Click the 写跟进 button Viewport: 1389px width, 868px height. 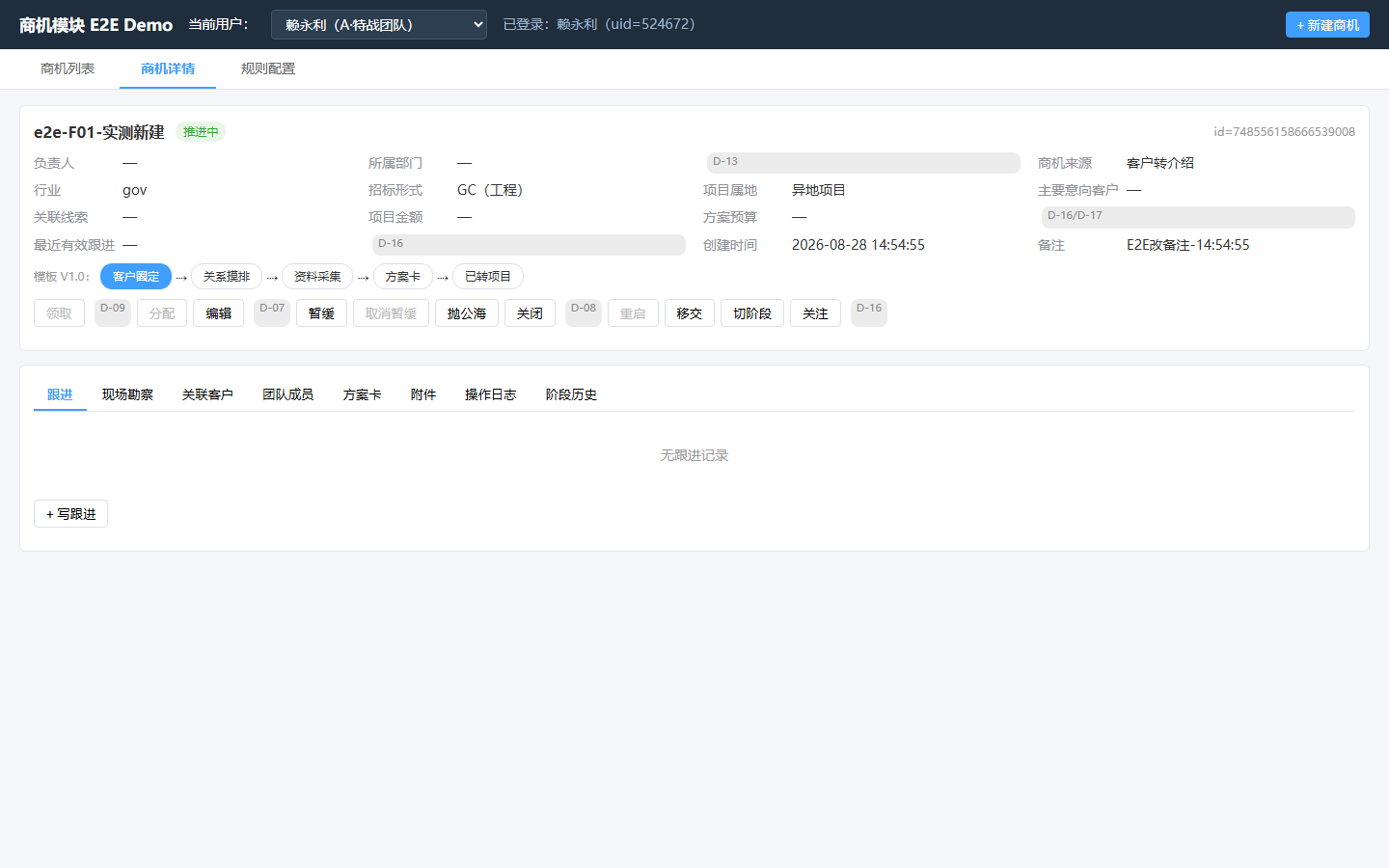point(70,514)
